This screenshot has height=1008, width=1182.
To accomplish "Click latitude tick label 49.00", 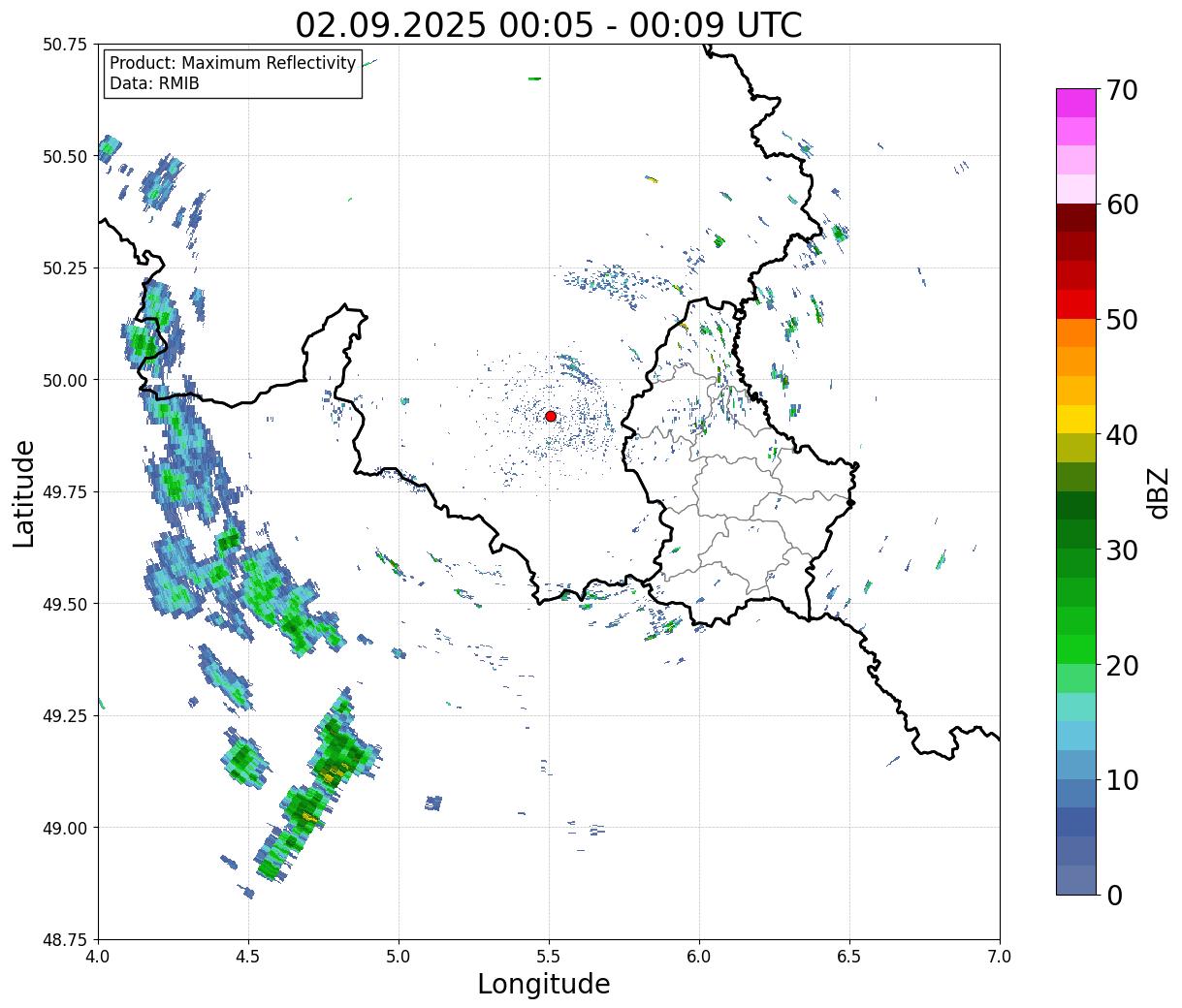I will pos(65,828).
